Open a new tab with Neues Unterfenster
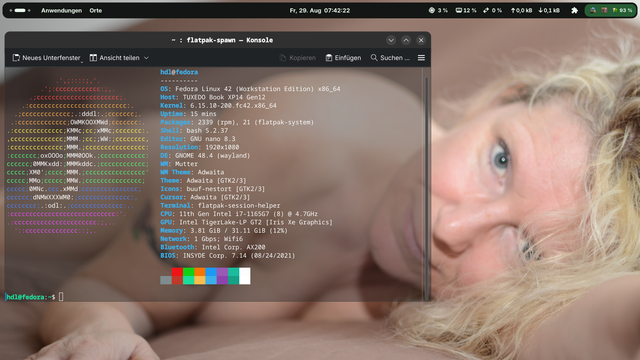 tap(47, 58)
